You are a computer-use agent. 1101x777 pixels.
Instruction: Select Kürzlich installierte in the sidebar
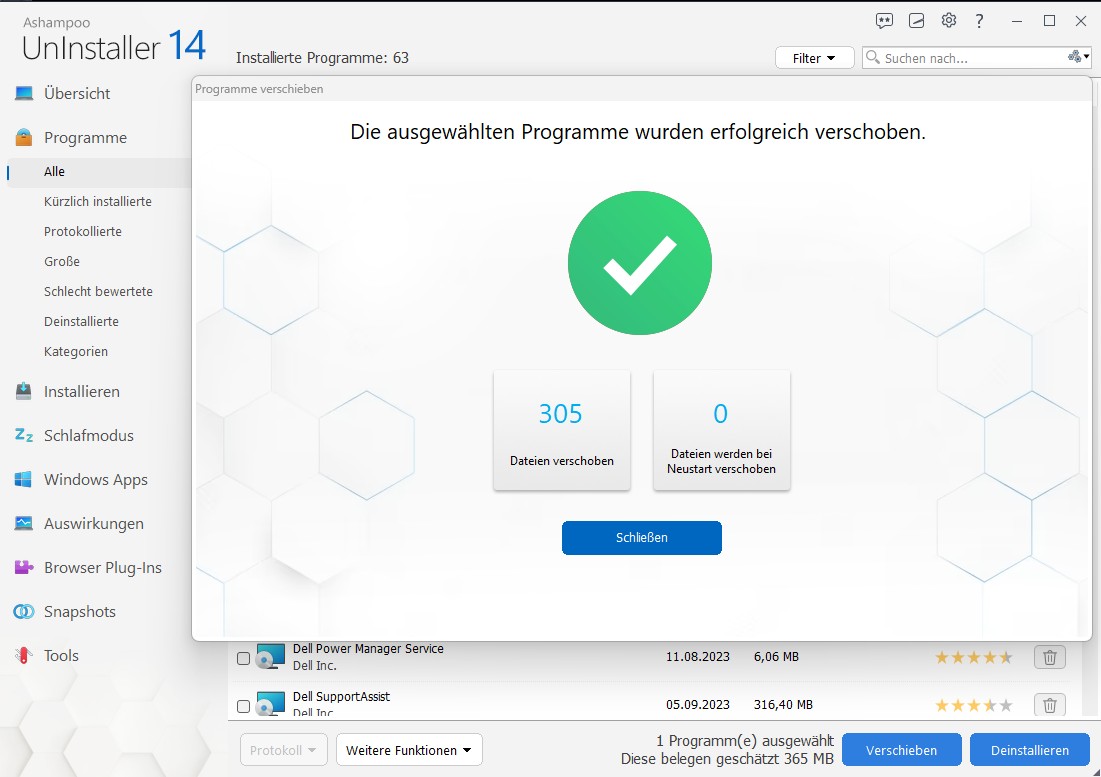click(98, 201)
